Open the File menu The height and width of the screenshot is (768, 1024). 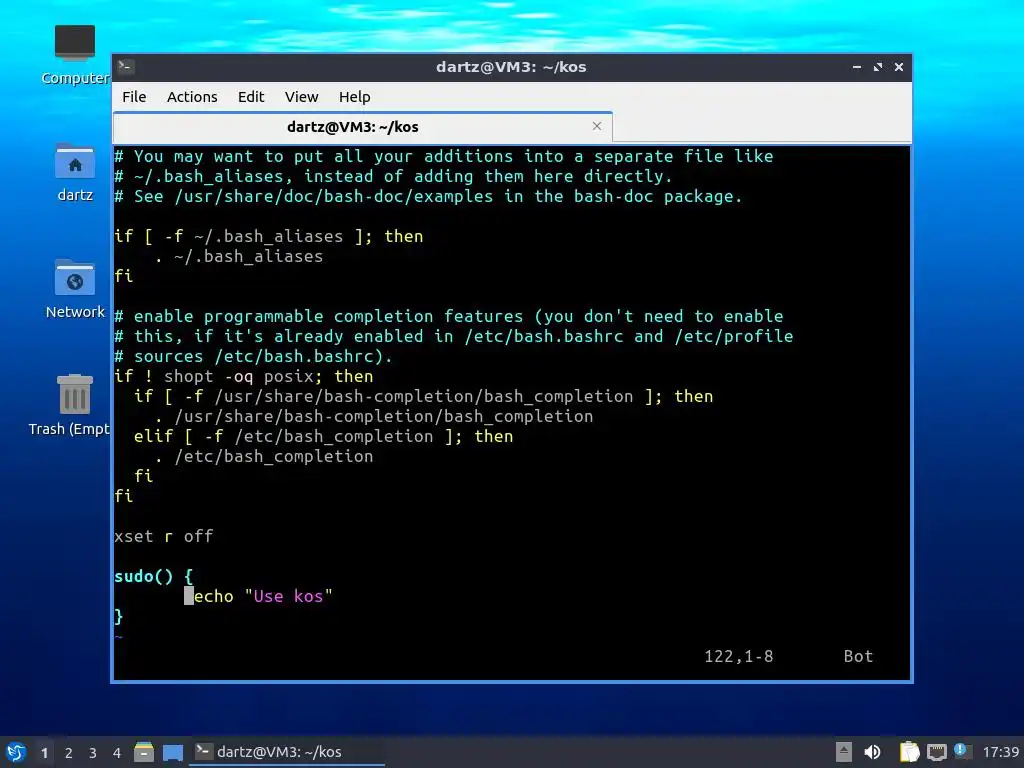pos(134,97)
